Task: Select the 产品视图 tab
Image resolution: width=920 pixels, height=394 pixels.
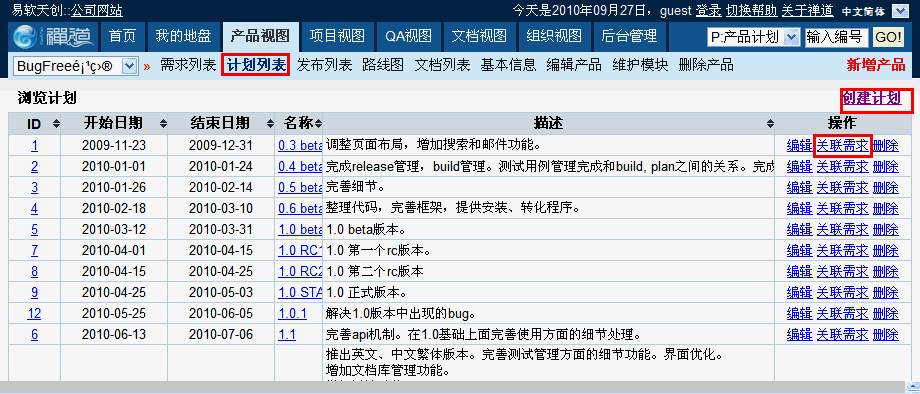Action: 260,37
